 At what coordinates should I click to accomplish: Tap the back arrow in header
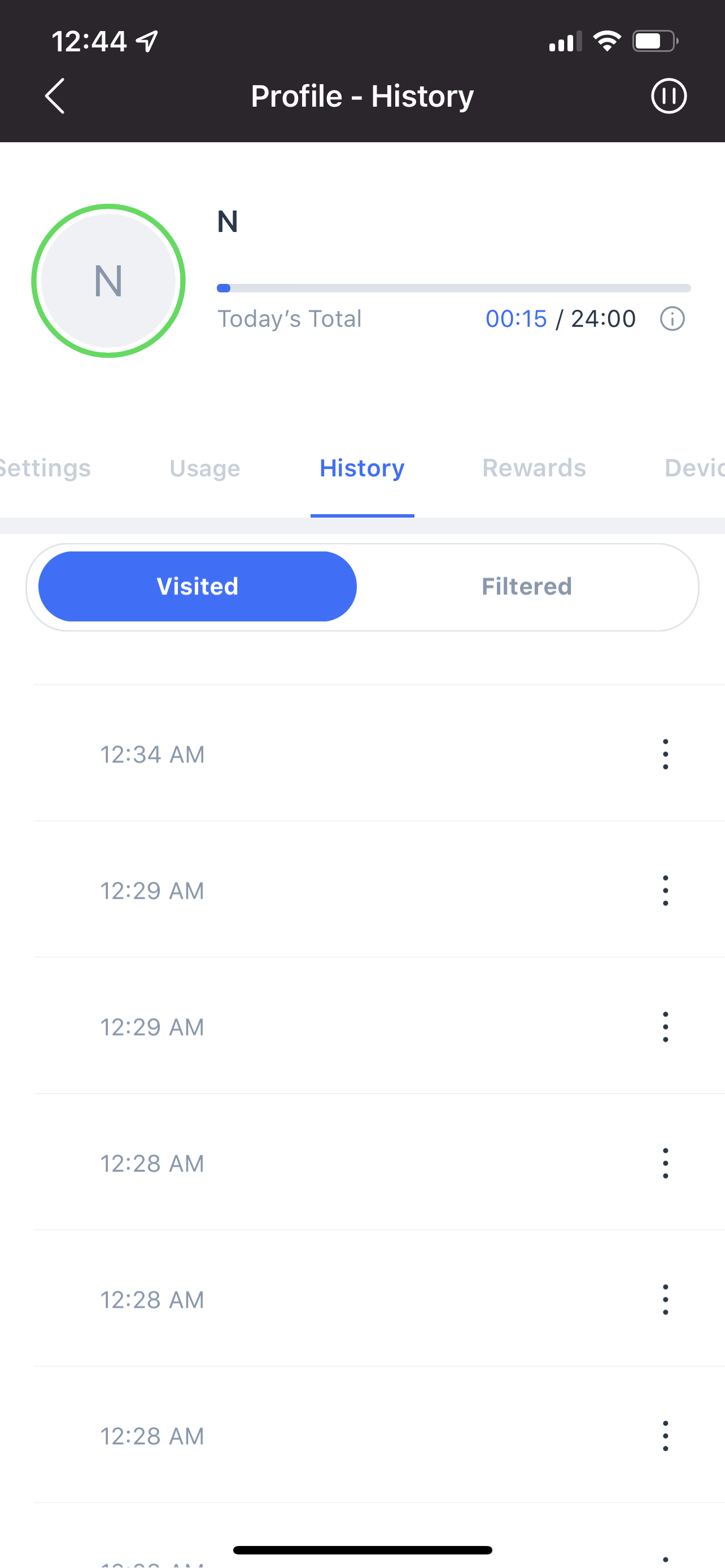pos(55,96)
